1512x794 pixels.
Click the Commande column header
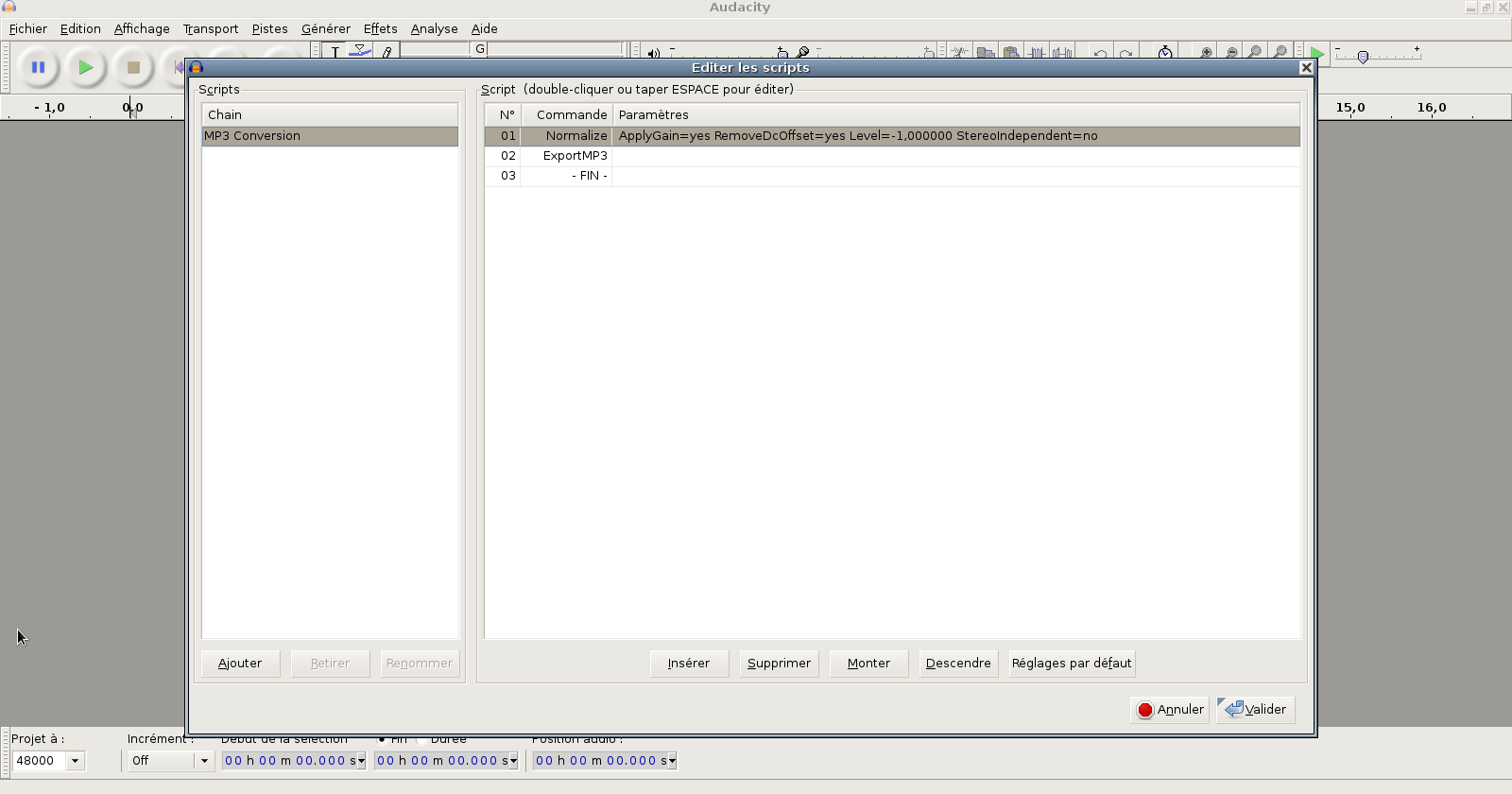pos(567,115)
